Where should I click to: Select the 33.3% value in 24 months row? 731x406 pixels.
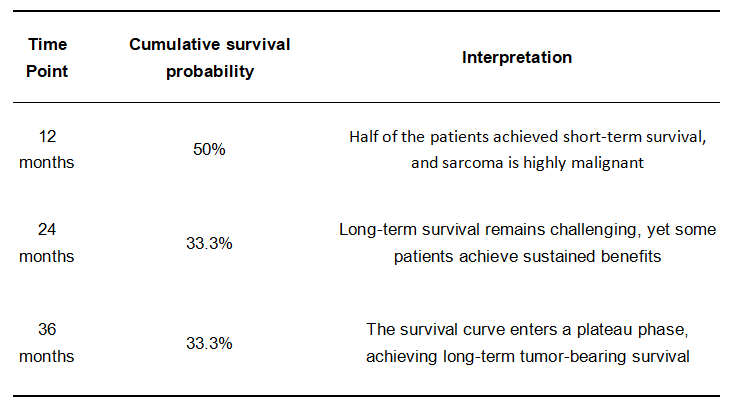coord(209,243)
